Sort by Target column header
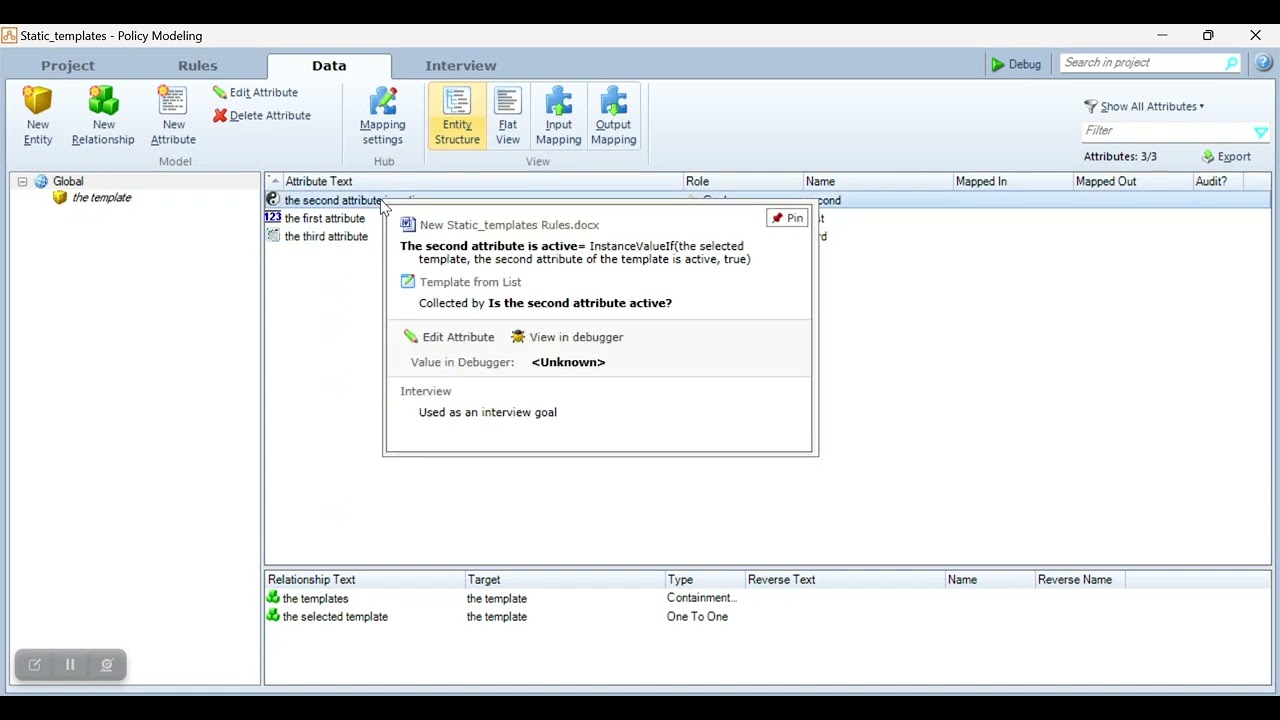 [x=565, y=580]
